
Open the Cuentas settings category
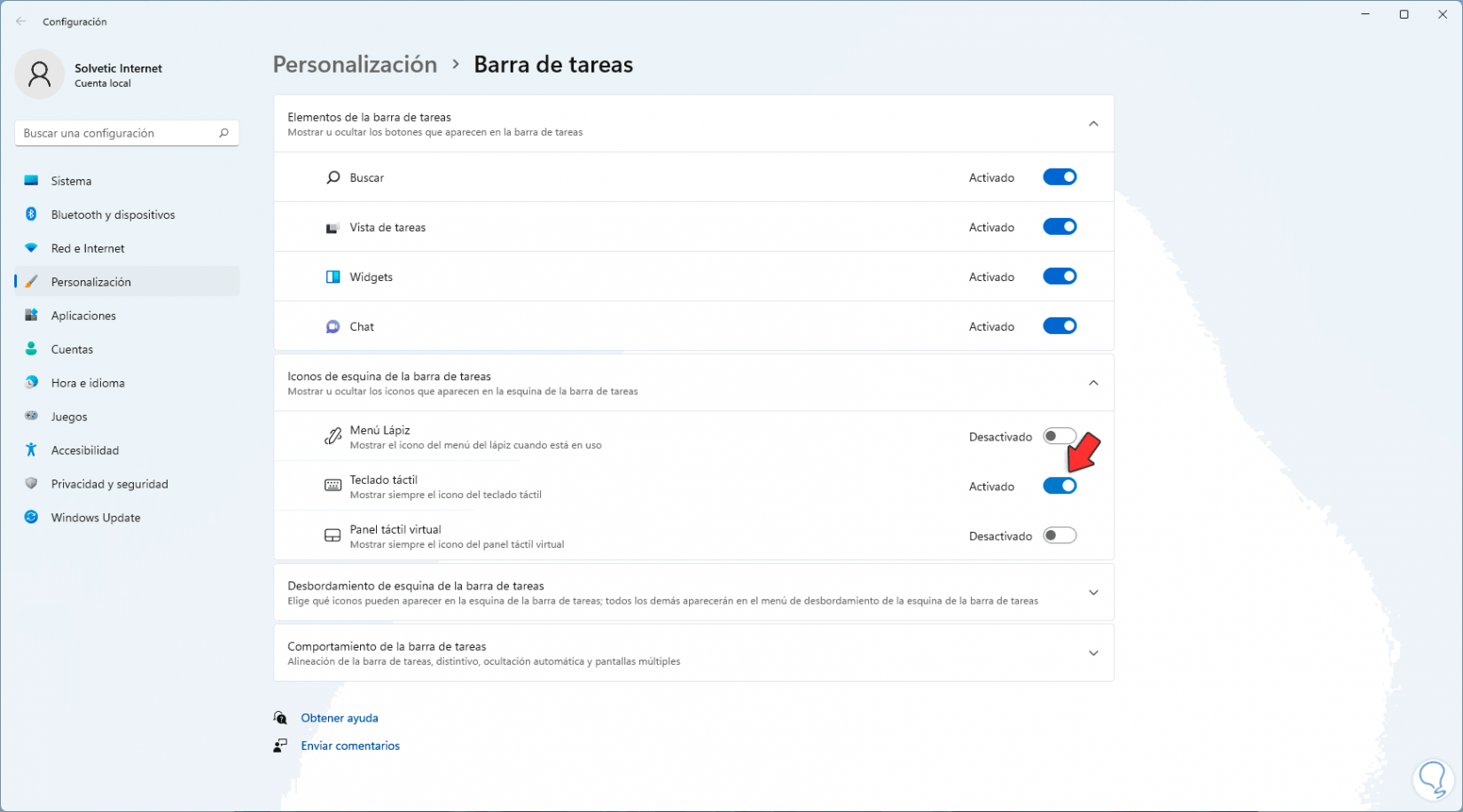pos(72,349)
